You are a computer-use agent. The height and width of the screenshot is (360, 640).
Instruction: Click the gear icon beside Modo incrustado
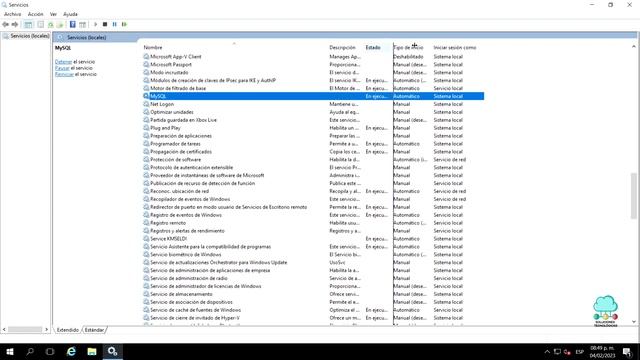point(146,72)
